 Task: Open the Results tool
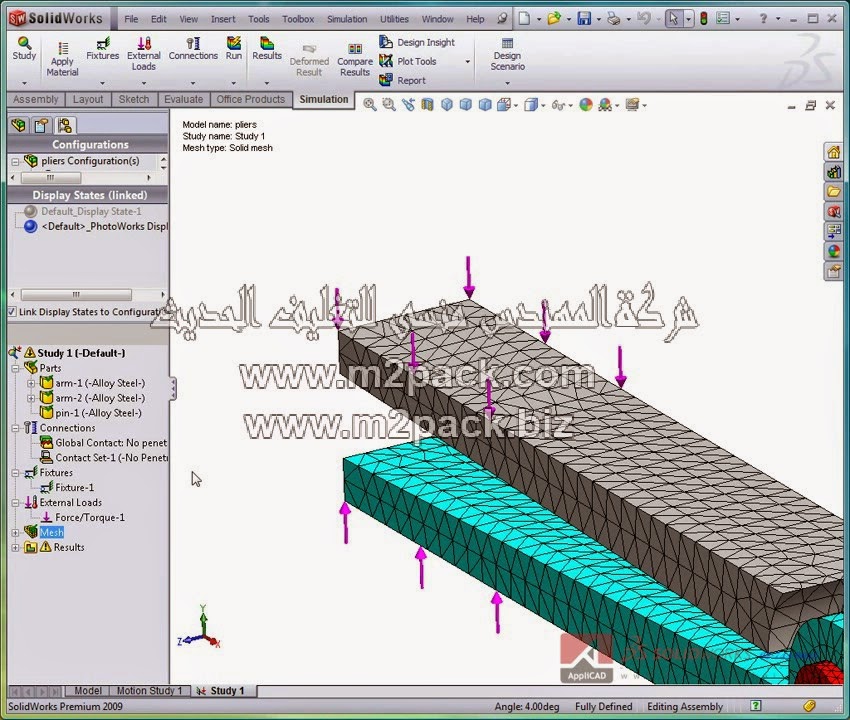267,49
